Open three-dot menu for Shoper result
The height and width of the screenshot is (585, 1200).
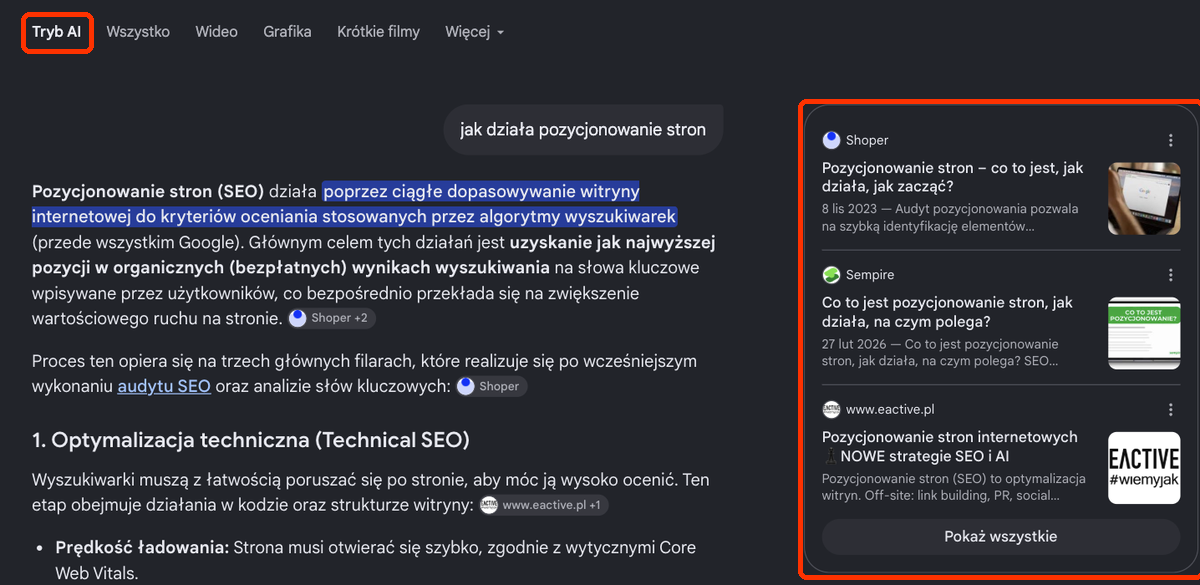(x=1170, y=141)
